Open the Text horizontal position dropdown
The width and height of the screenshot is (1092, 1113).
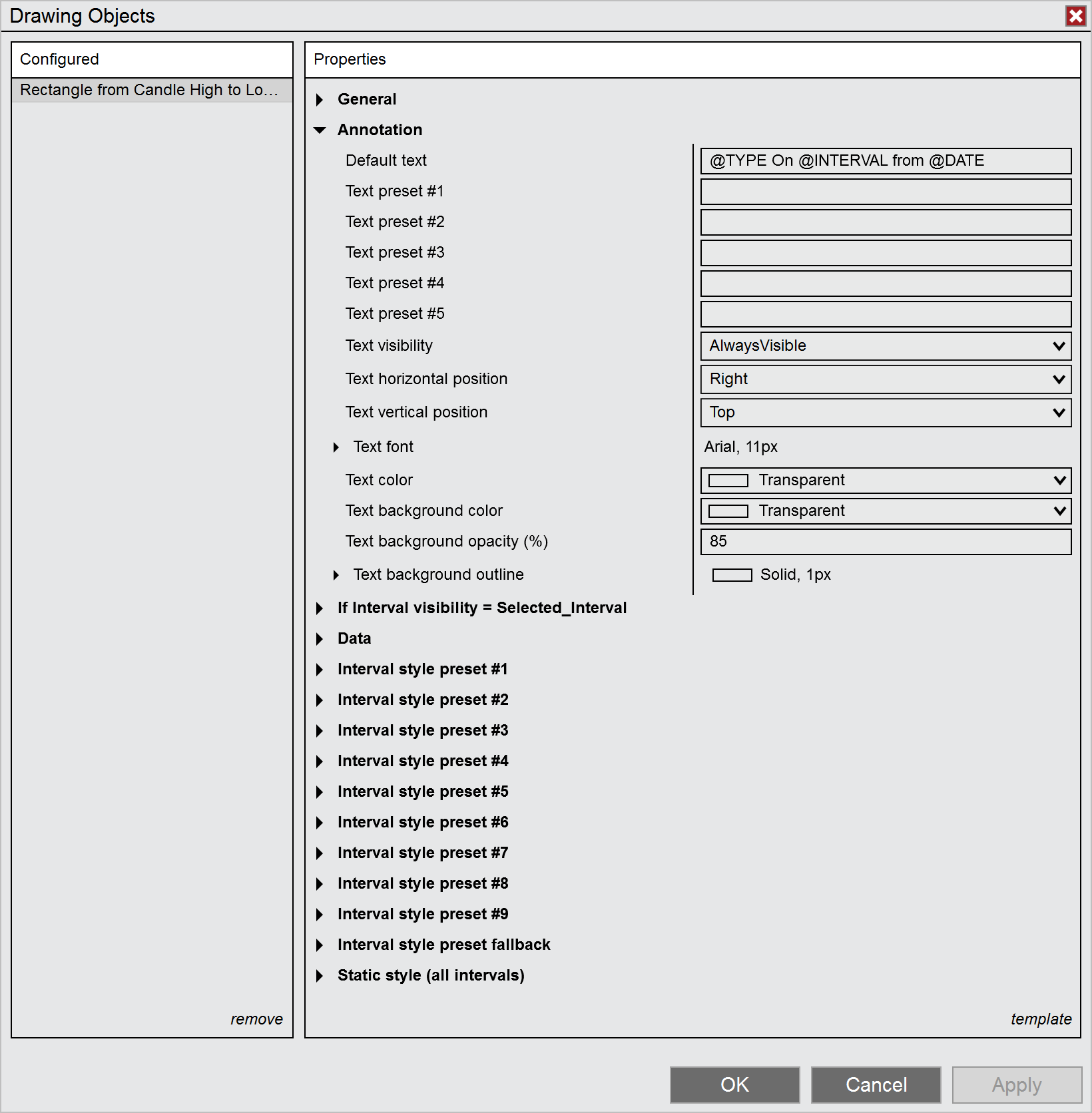click(886, 379)
